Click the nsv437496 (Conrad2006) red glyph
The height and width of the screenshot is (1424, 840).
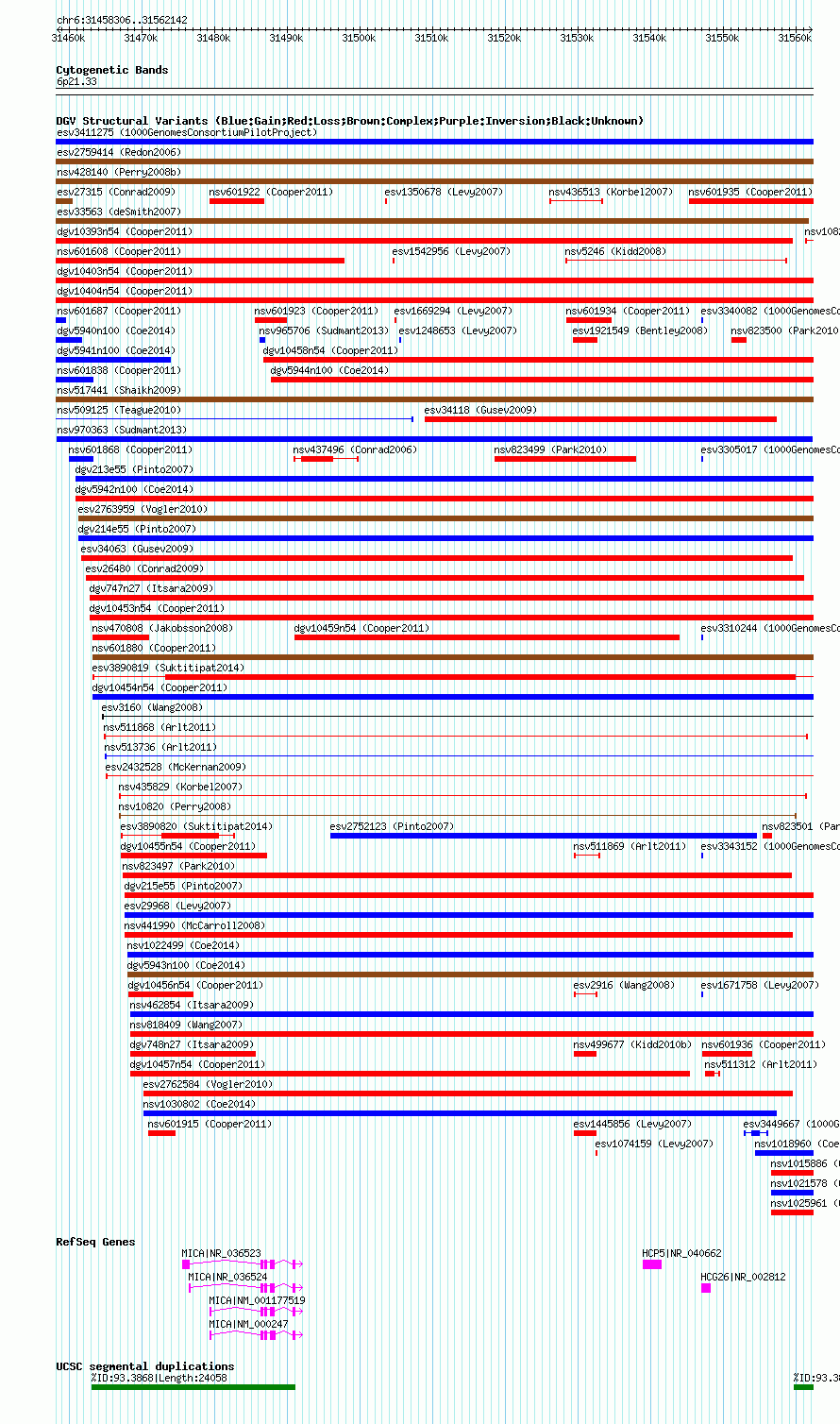326,459
